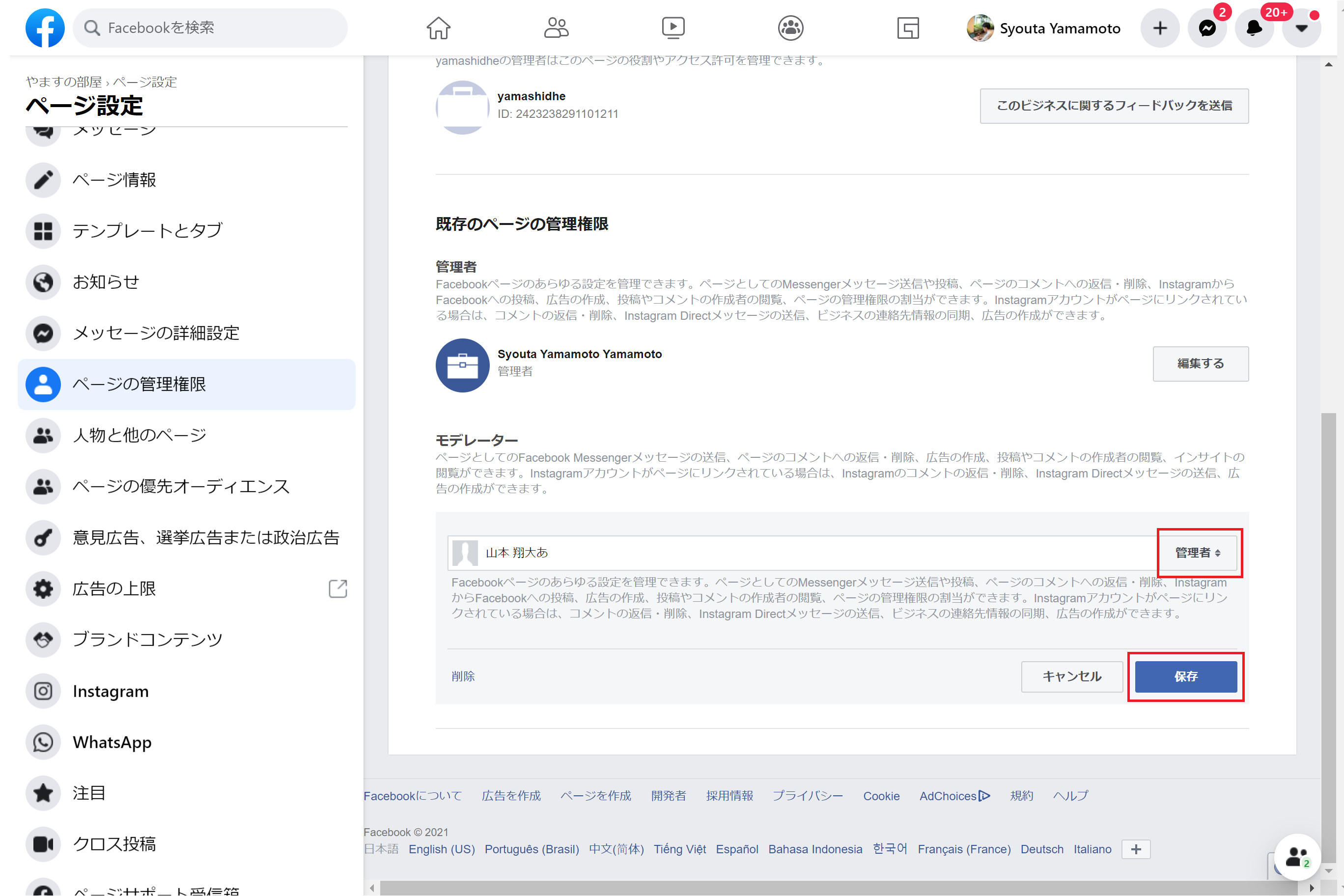Switch language to Português (Brasil)
This screenshot has width=1344, height=896.
coord(532,850)
